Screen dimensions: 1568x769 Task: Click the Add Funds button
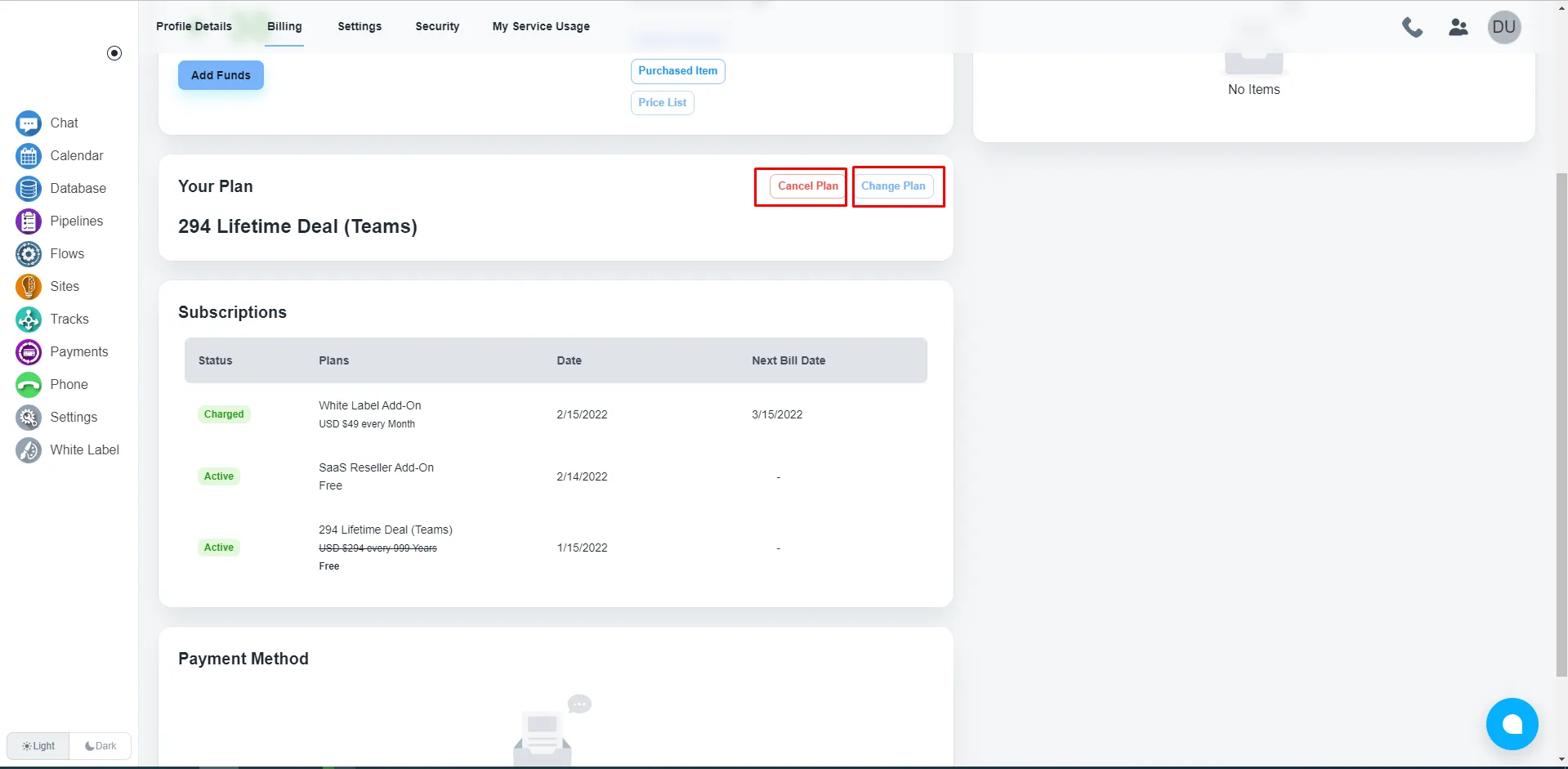[x=221, y=75]
